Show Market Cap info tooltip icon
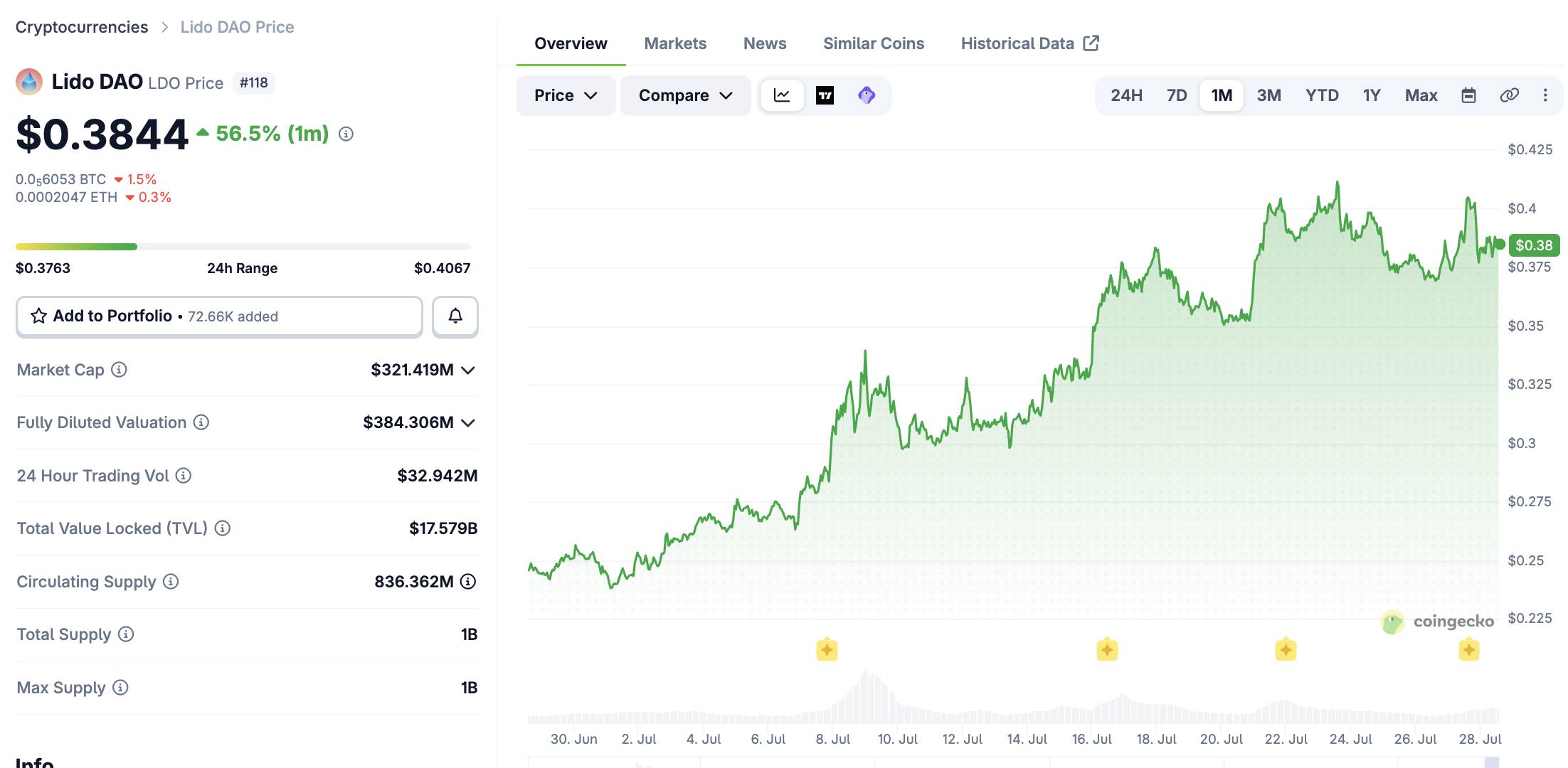The image size is (1568, 768). [x=120, y=370]
